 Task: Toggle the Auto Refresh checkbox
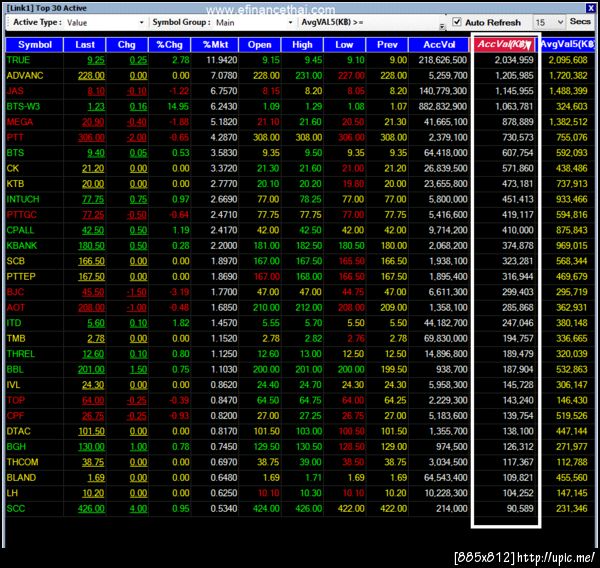457,22
